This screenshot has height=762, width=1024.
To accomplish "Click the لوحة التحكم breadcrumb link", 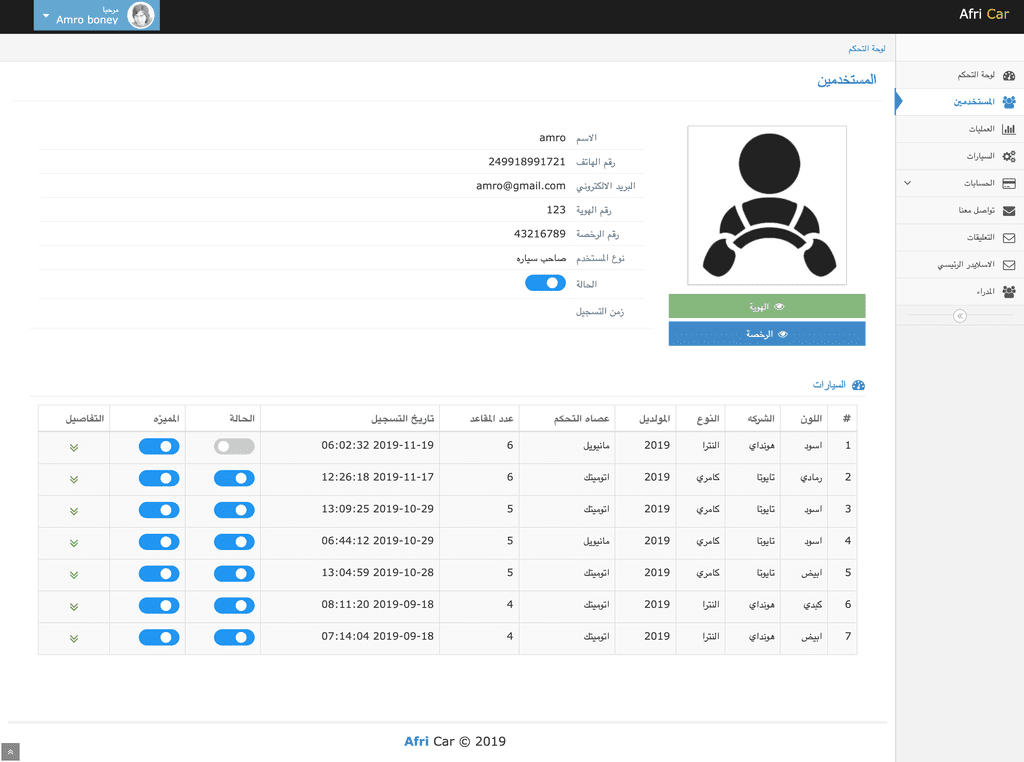I will (867, 49).
